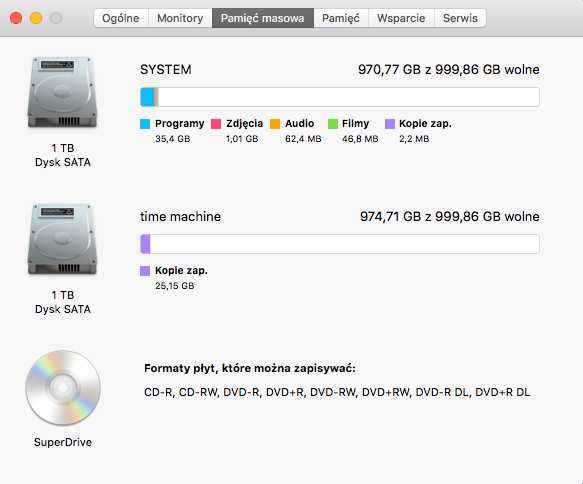
Task: Click the purple Kopie zap. swatch under SYSTEM
Action: tap(390, 124)
